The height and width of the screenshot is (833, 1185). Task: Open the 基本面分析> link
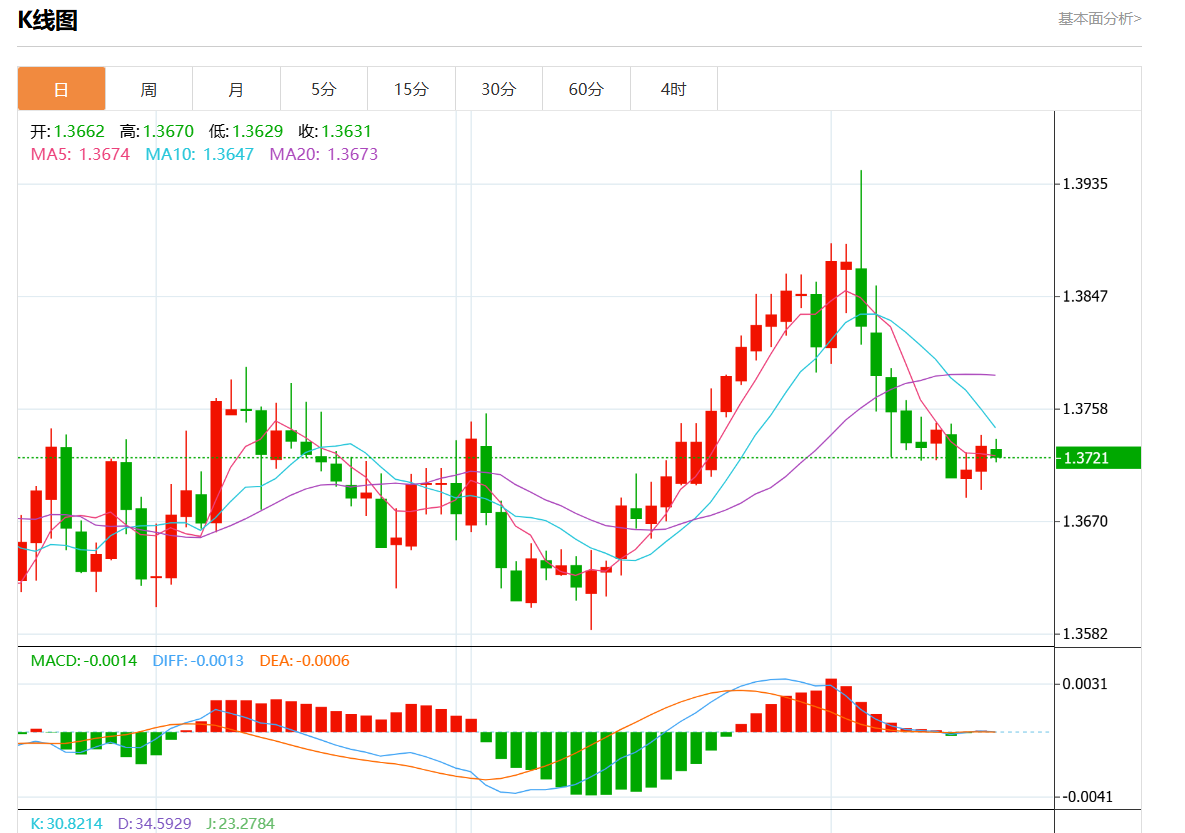1100,19
